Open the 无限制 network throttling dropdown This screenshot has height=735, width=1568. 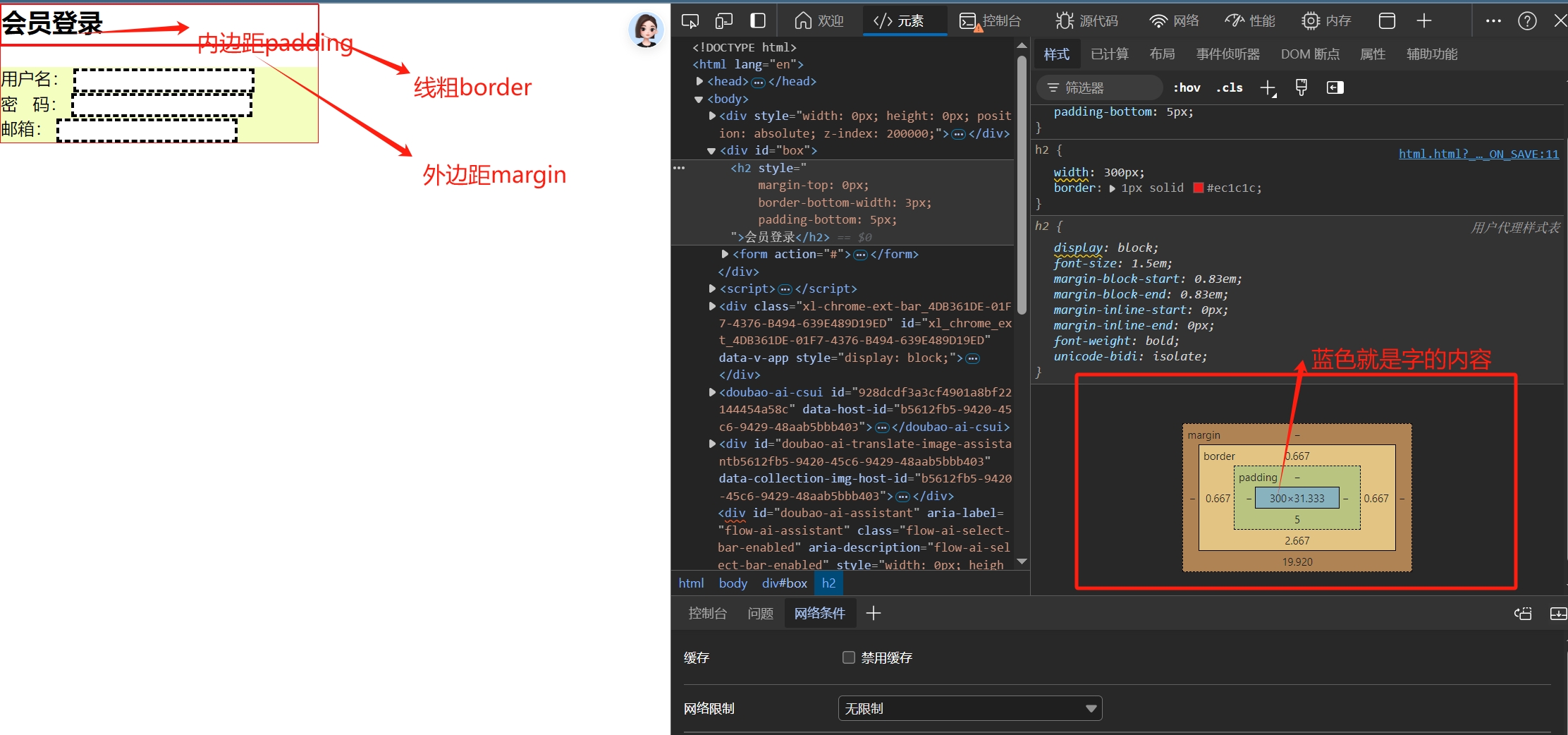(x=969, y=708)
